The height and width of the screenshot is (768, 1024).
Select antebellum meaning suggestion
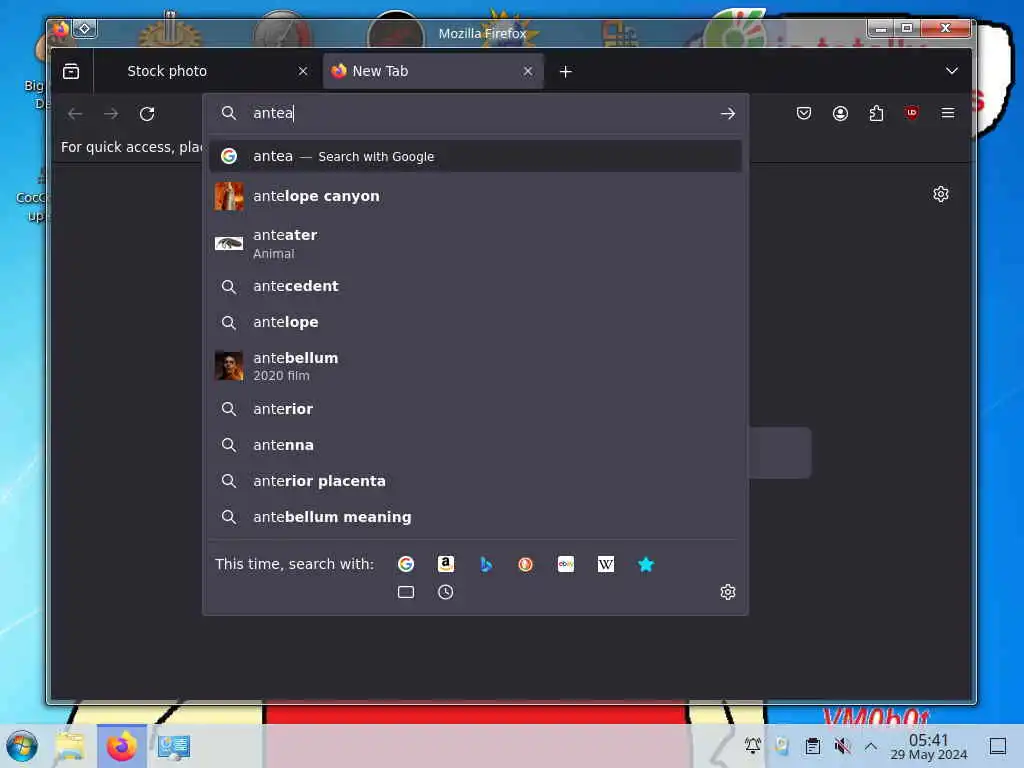[475, 517]
